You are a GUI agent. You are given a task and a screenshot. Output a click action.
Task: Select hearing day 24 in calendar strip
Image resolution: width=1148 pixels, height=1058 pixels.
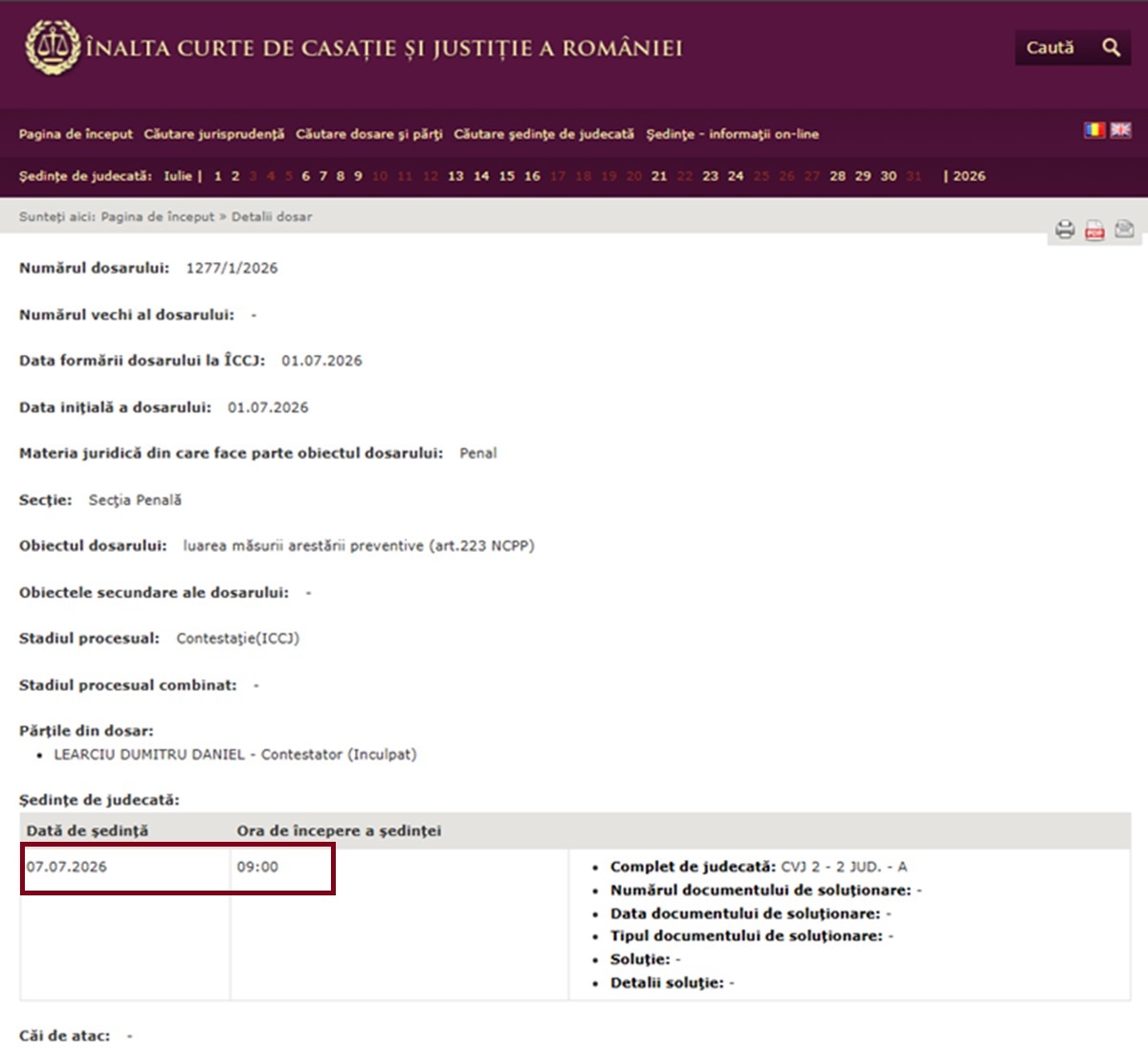736,176
